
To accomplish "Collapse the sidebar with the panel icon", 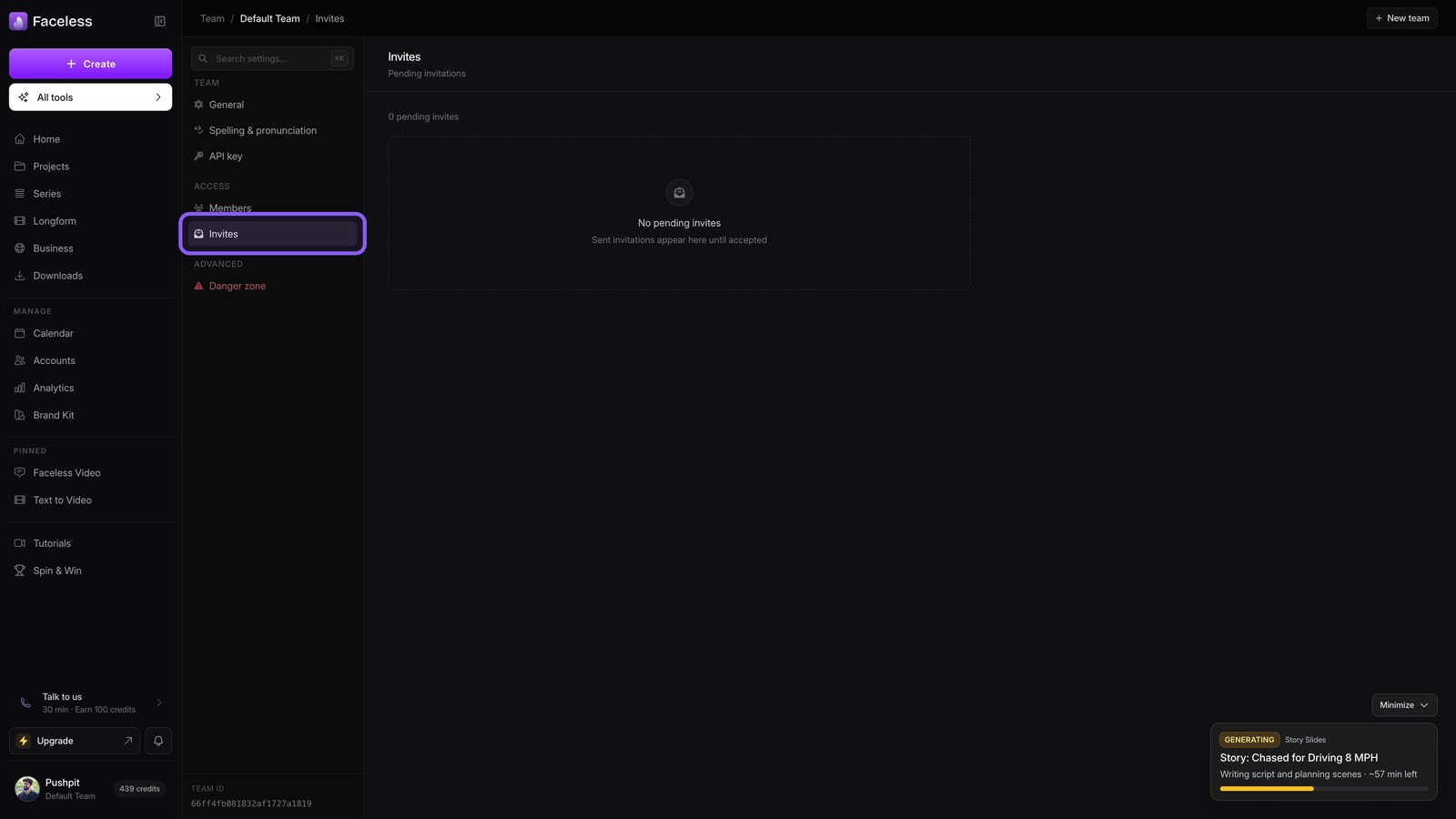I will click(x=160, y=21).
